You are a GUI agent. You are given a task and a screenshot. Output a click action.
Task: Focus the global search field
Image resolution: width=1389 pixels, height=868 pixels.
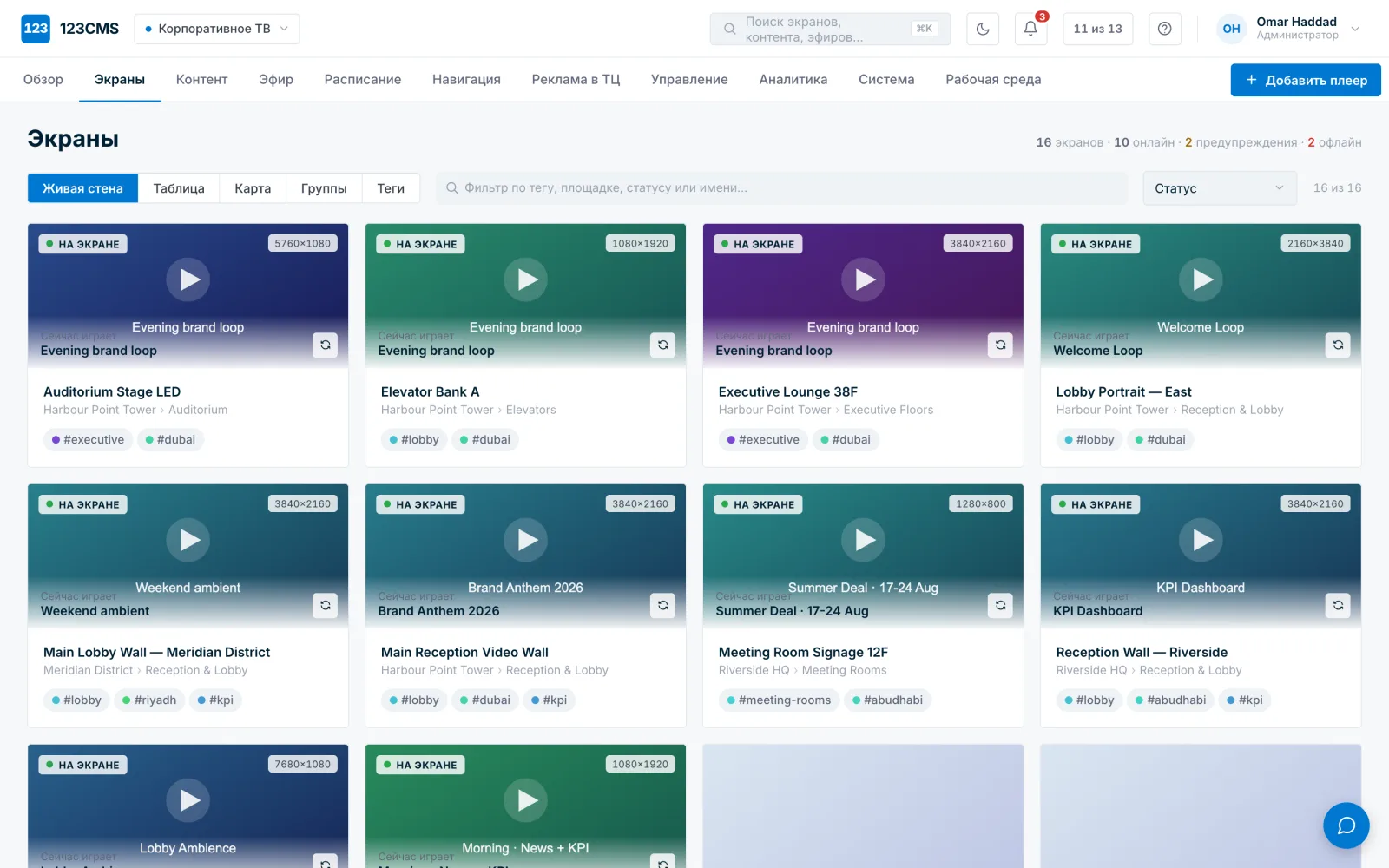tap(830, 29)
